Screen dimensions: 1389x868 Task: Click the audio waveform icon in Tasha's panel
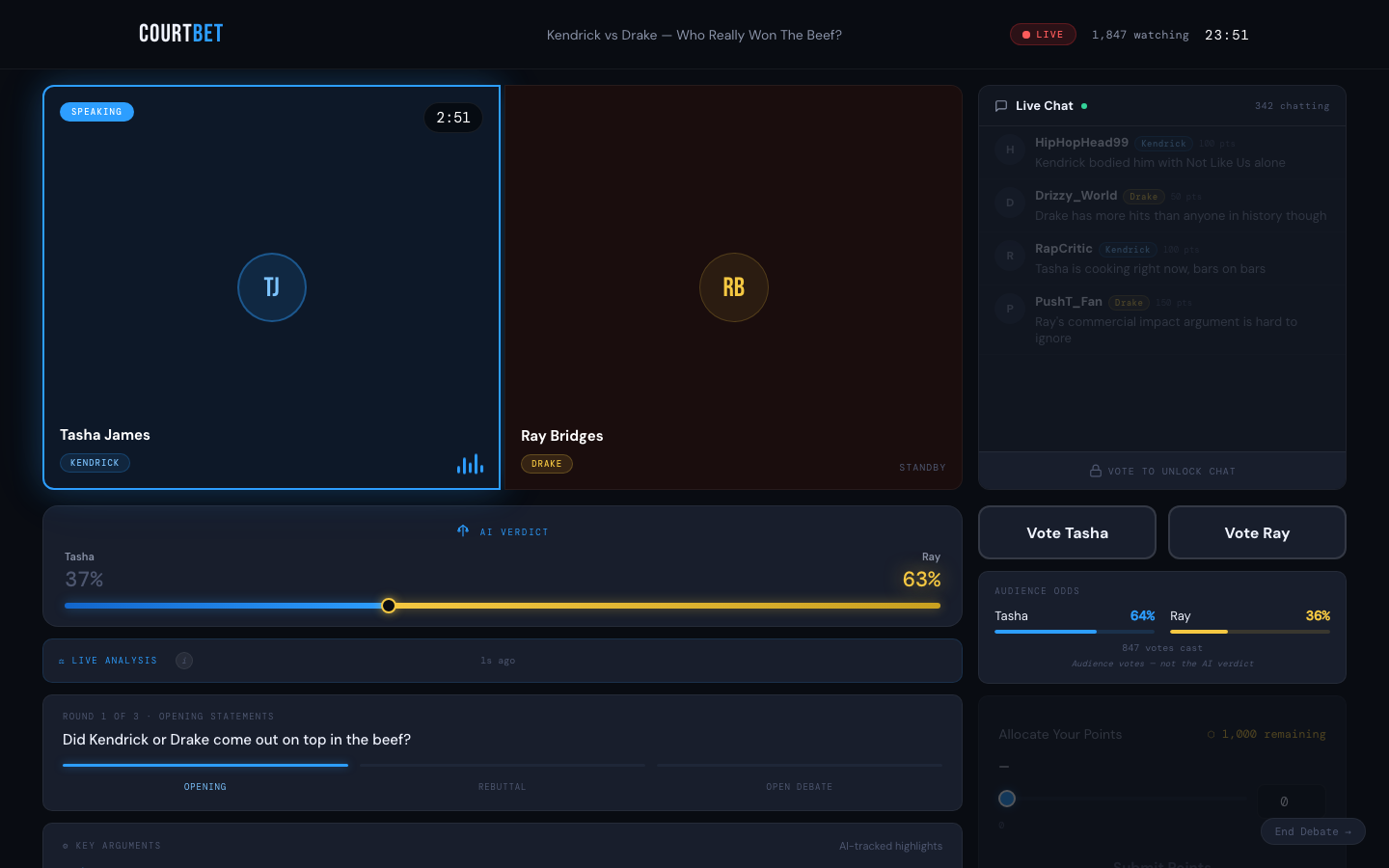470,464
